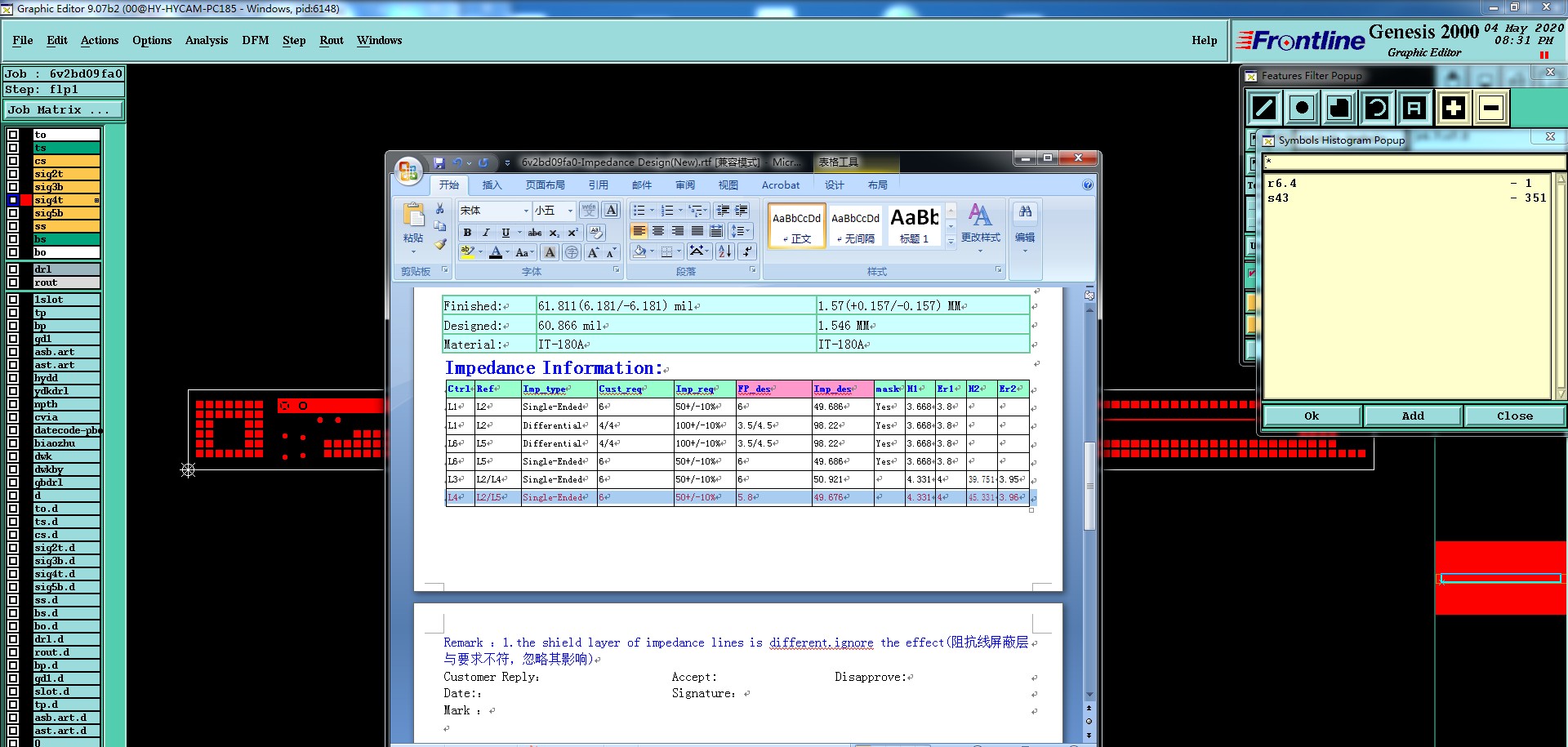This screenshot has width=1568, height=747.
Task: Click the Word document vertical scrollbar thumb
Action: (x=1089, y=486)
